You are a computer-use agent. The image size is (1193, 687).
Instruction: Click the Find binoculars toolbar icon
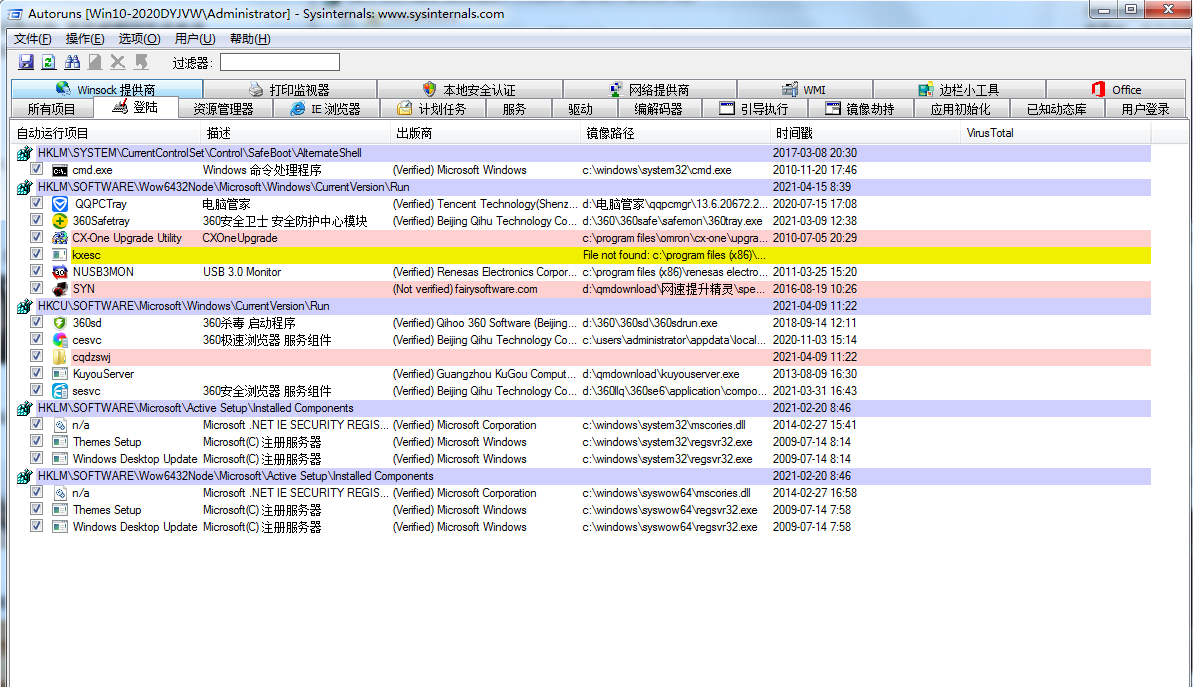pos(72,62)
